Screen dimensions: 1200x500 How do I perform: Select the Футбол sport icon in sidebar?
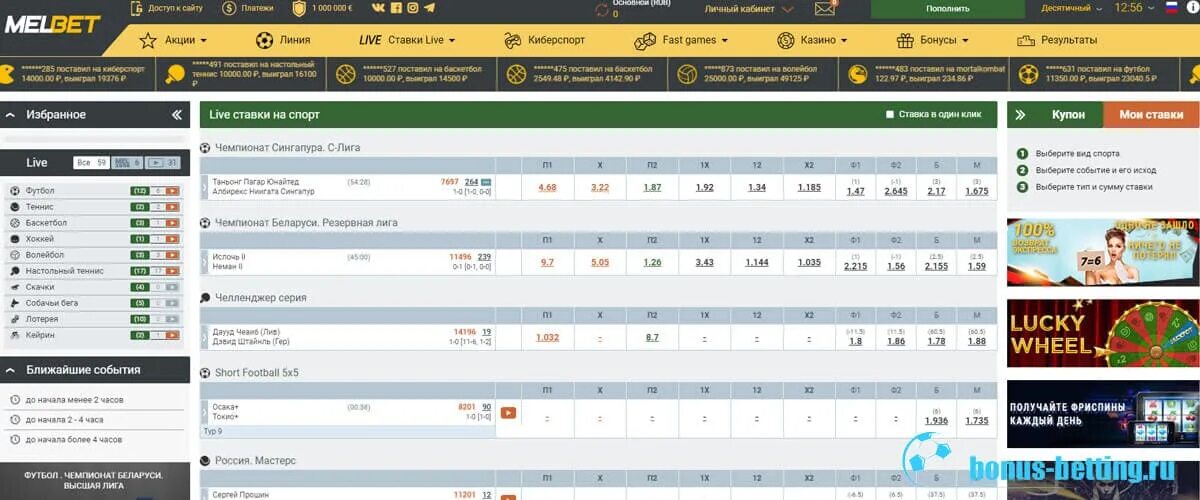[15, 190]
